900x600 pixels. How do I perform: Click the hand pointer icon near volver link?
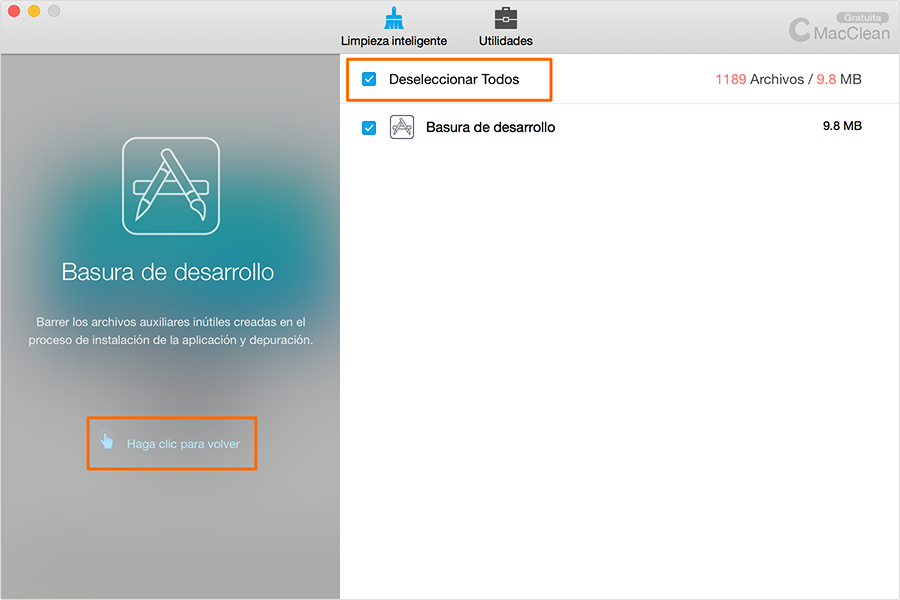tap(108, 440)
